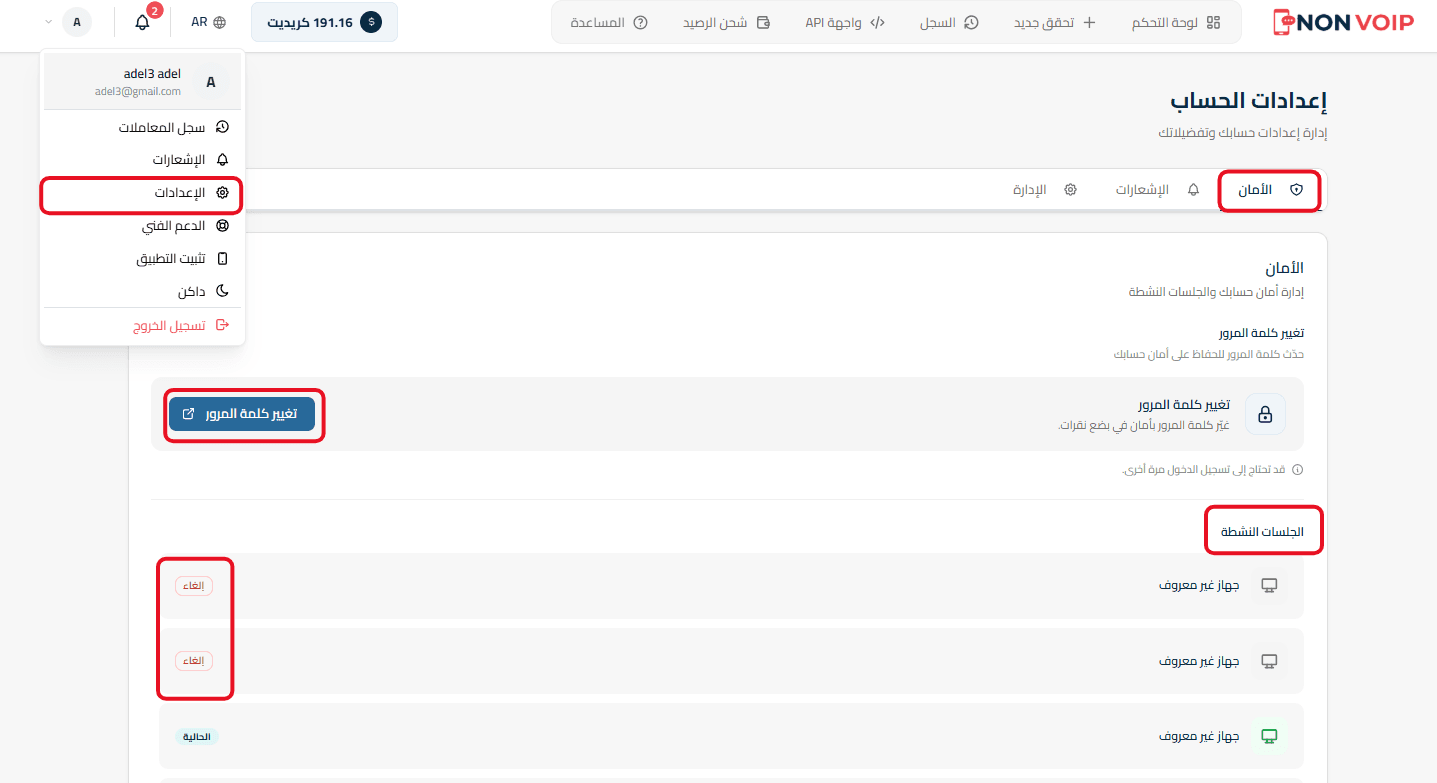
Task: Click the code icon for واجهة API
Action: tap(877, 22)
